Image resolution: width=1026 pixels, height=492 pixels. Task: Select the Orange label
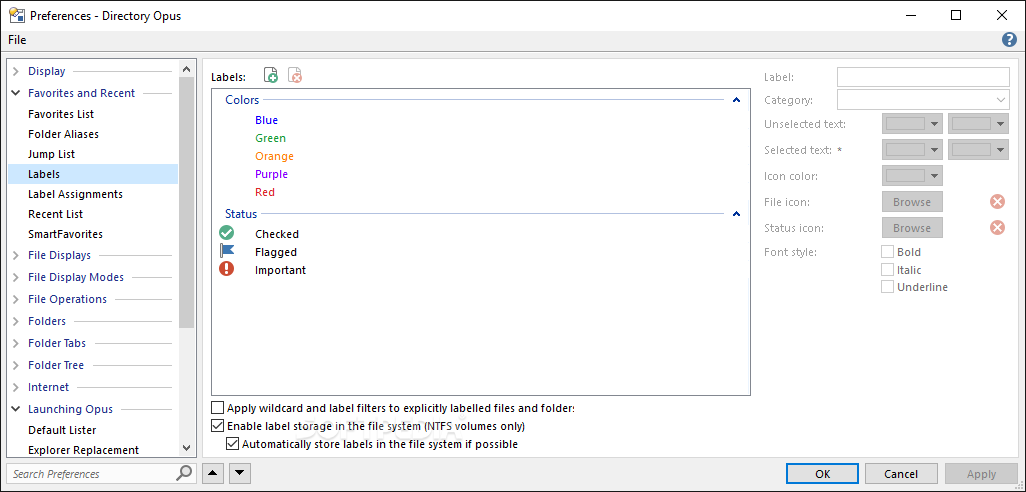pos(274,156)
